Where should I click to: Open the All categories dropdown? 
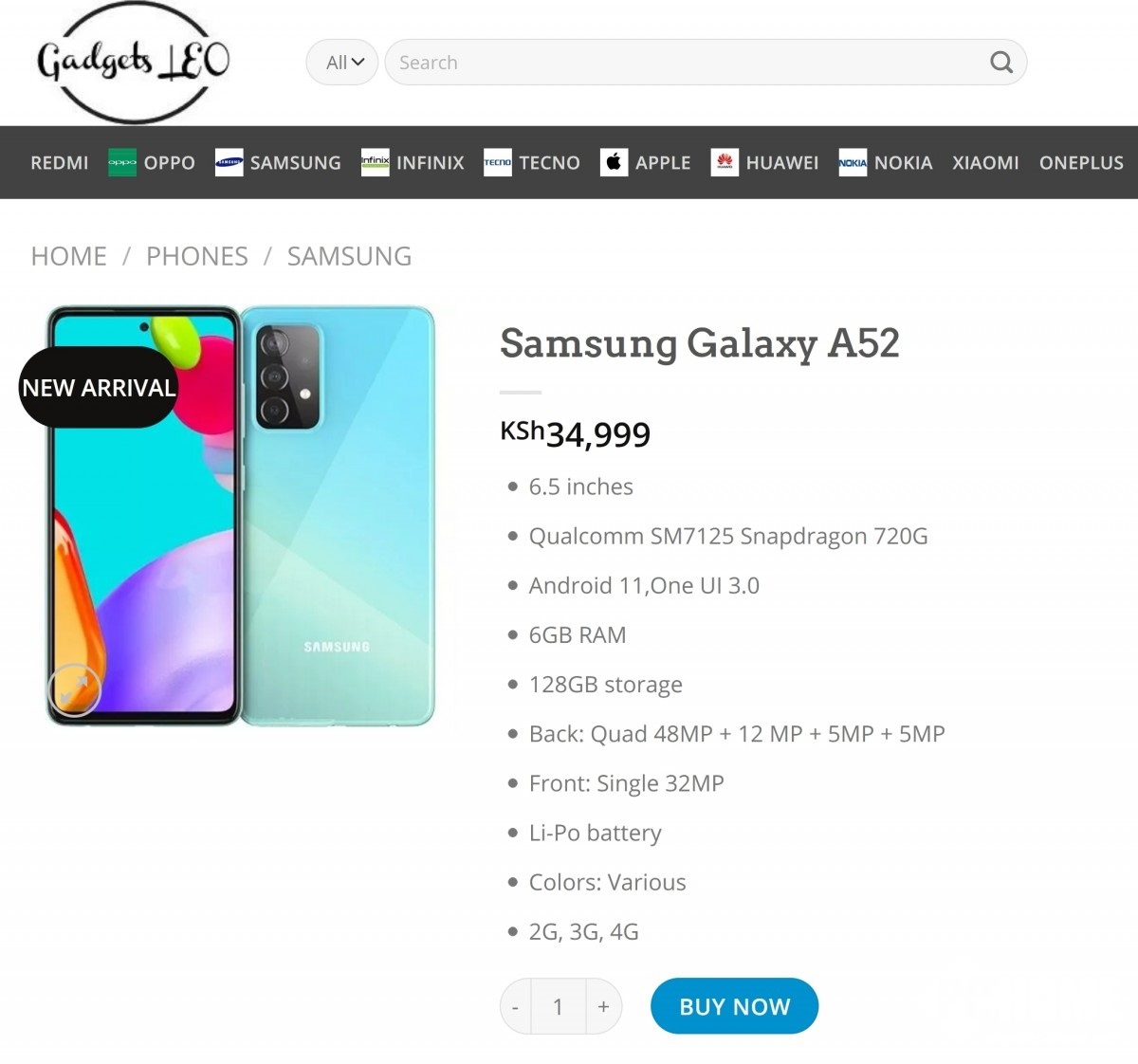(x=342, y=63)
